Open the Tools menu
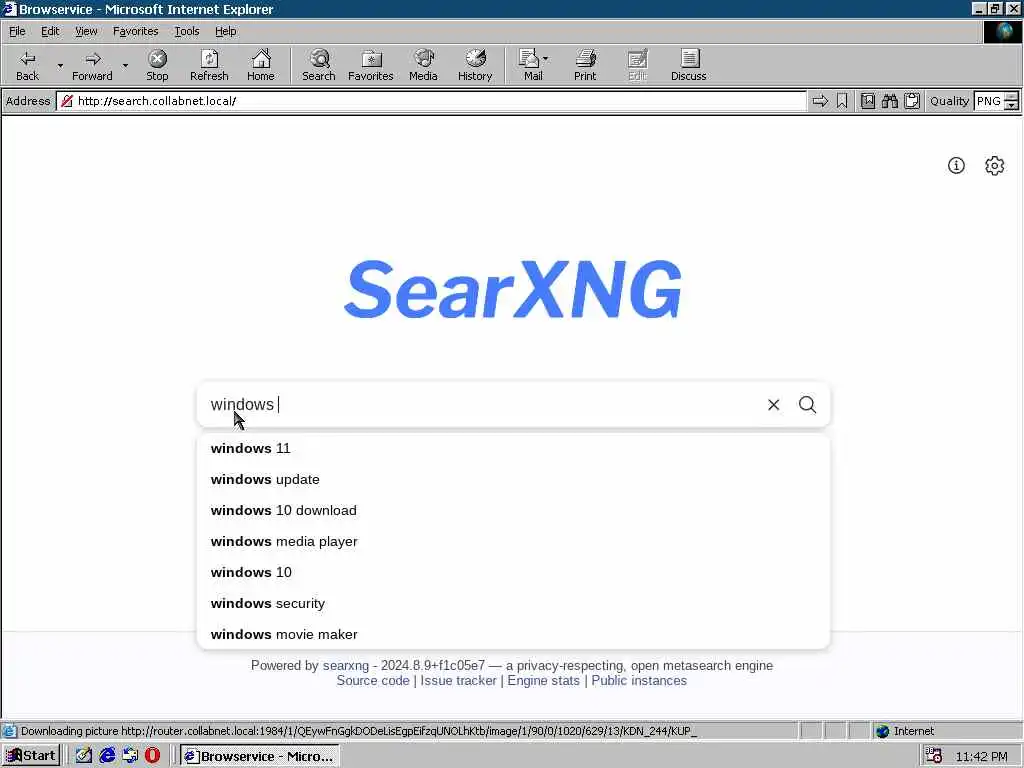The image size is (1024, 768). pyautogui.click(x=186, y=31)
